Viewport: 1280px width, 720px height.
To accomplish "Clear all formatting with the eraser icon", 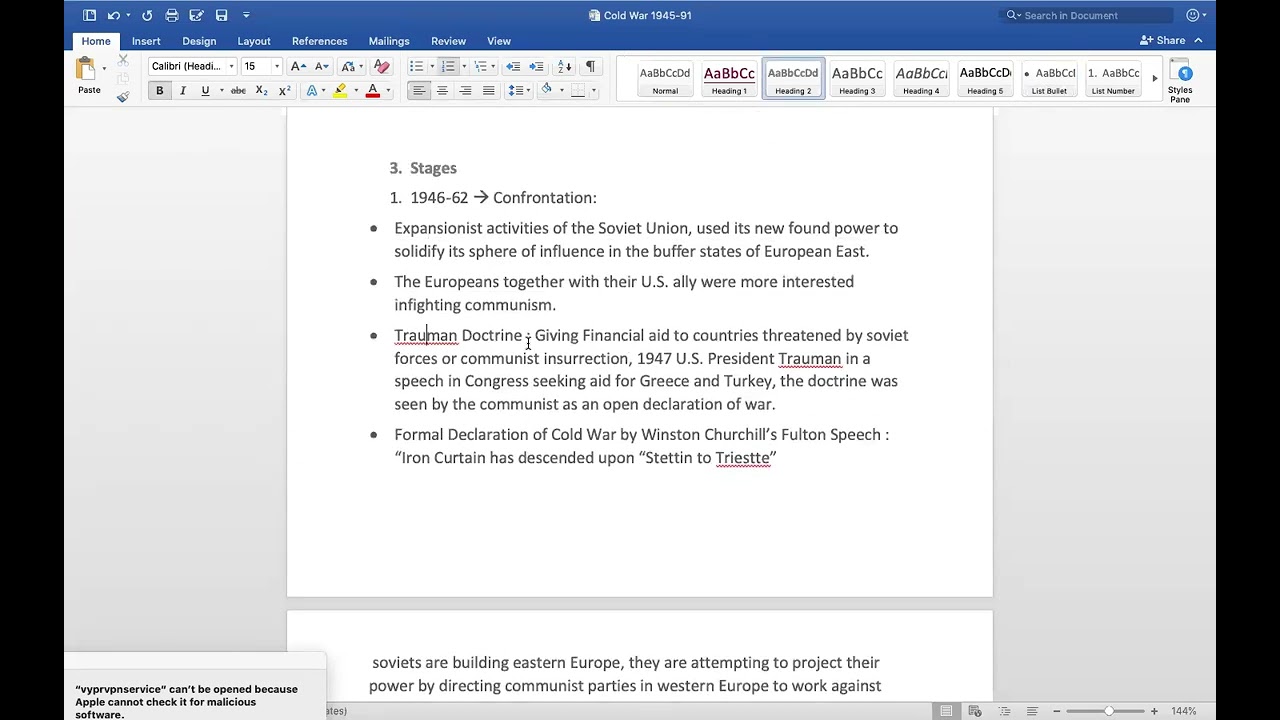I will (381, 66).
